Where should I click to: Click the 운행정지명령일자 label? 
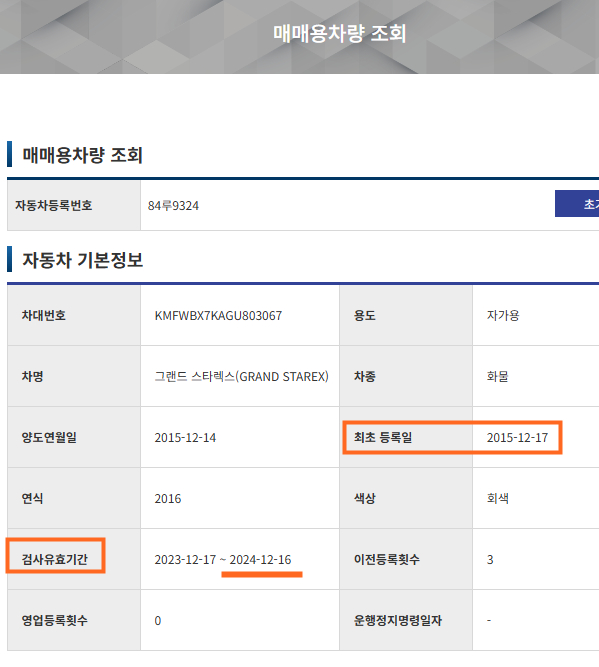(x=398, y=620)
